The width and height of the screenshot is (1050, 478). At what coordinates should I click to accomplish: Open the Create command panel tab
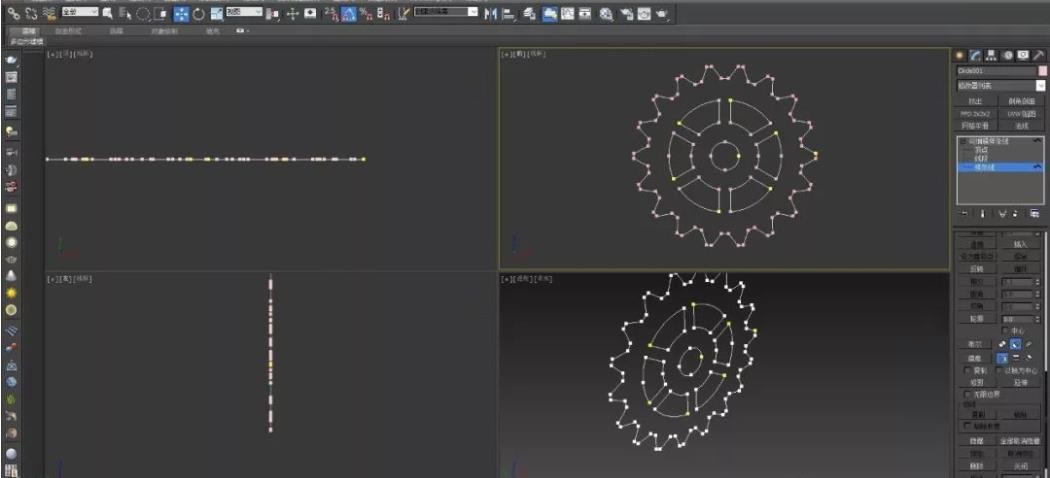[x=960, y=55]
